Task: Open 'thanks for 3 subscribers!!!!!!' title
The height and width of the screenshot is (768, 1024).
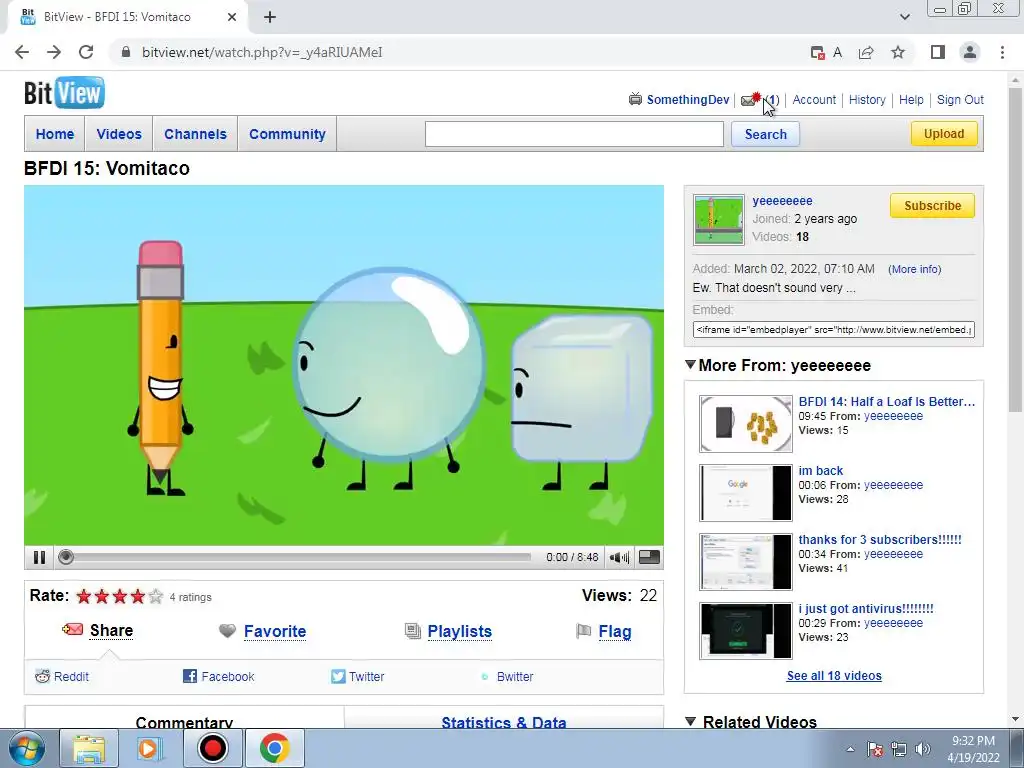Action: 880,539
